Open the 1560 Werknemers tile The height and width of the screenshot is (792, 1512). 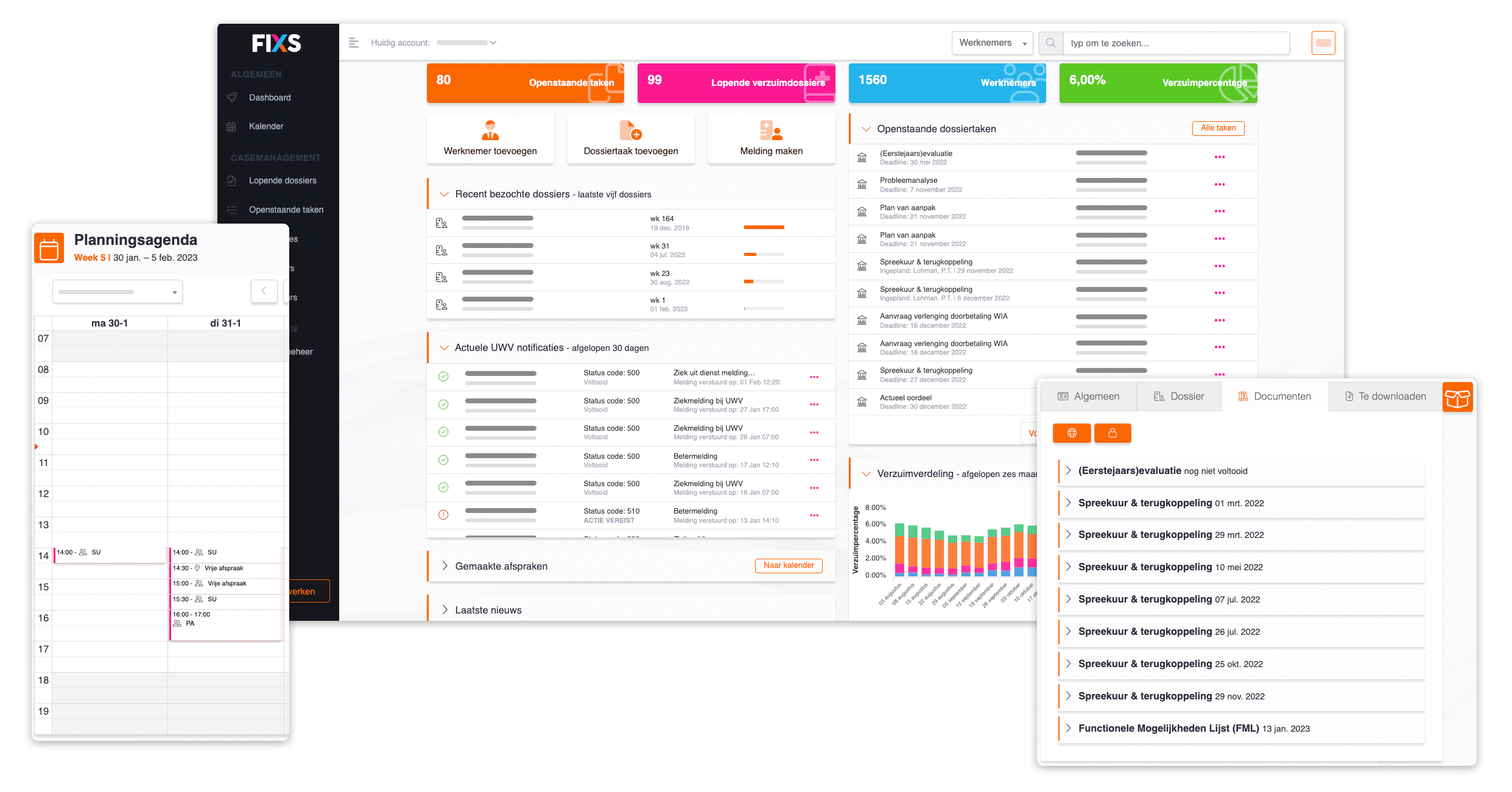947,83
